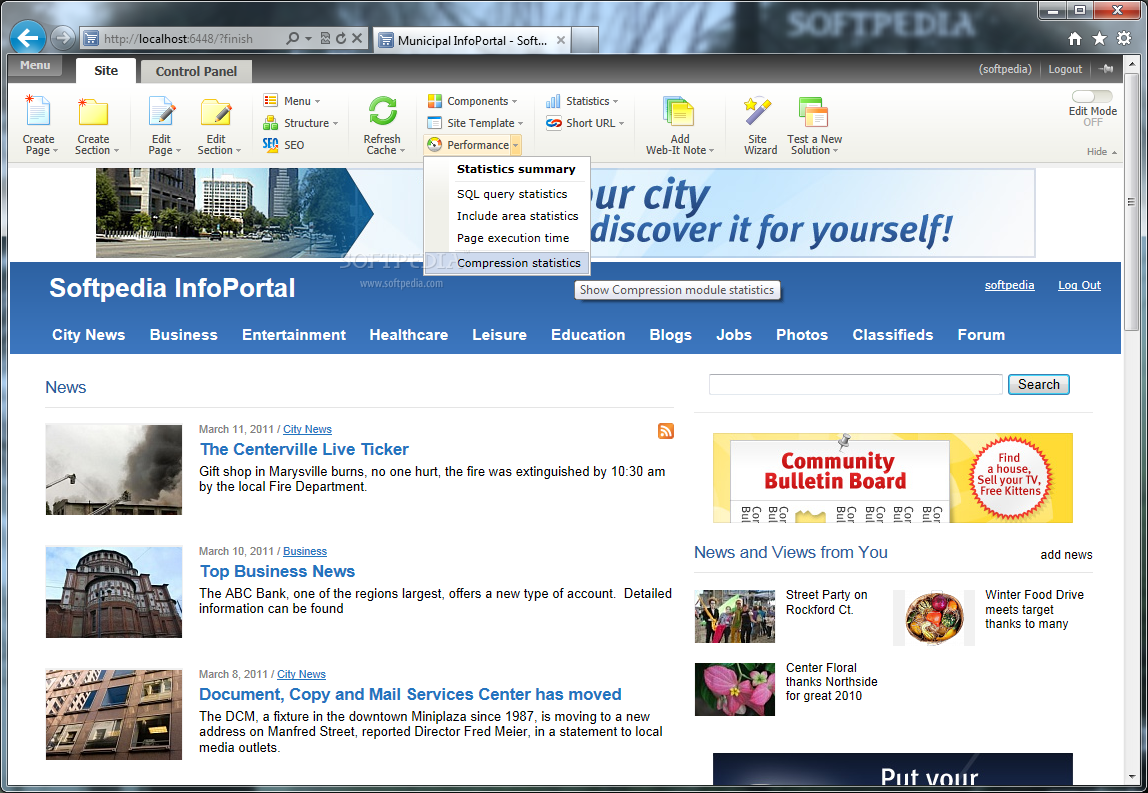Click the browser Forward arrow button
1148x793 pixels.
pos(63,38)
